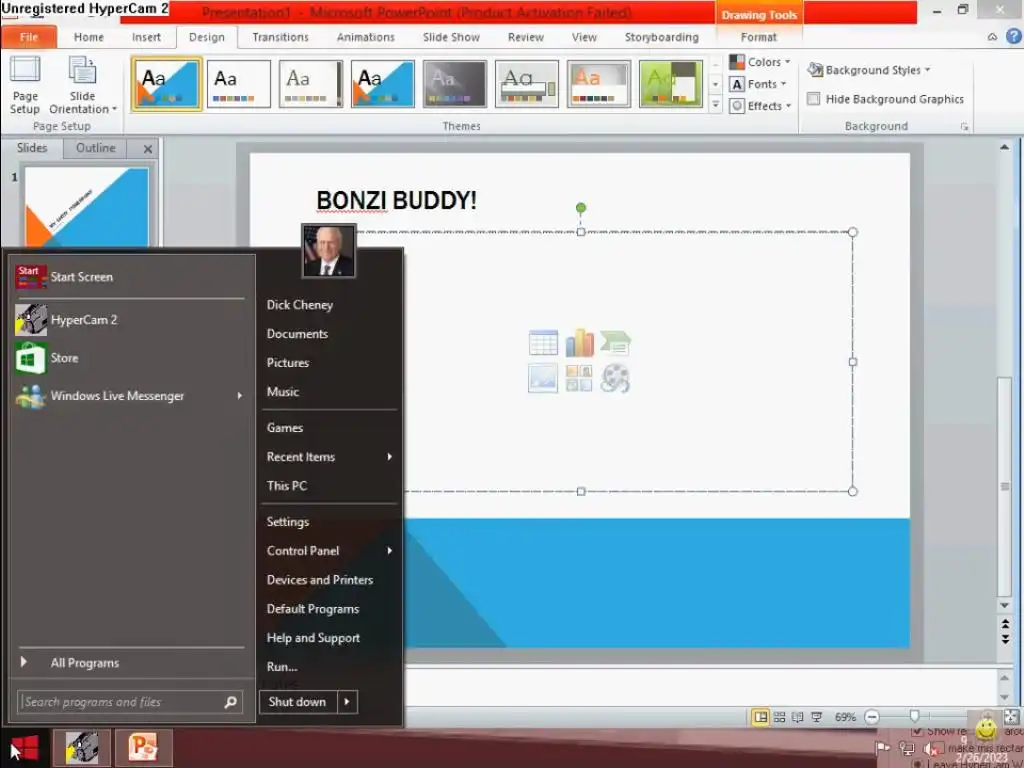Image resolution: width=1024 pixels, height=768 pixels.
Task: Close the Slides/Outline pane
Action: pyautogui.click(x=148, y=149)
